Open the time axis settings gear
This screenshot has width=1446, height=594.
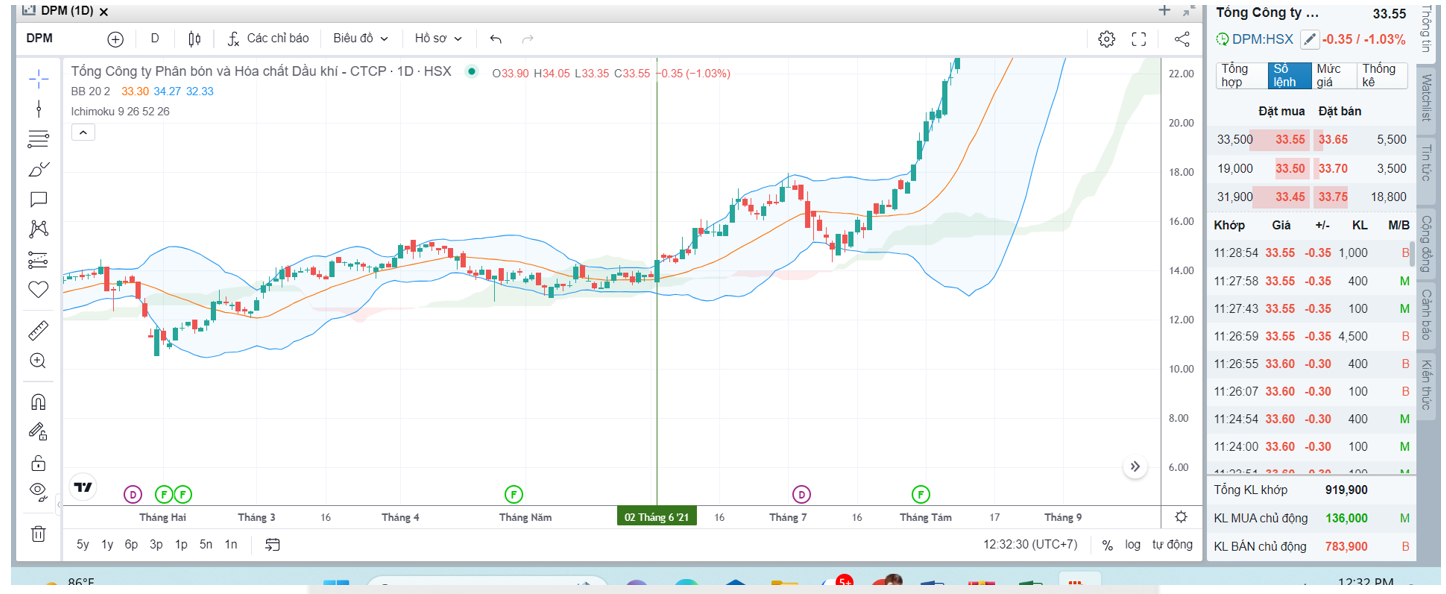click(1181, 517)
